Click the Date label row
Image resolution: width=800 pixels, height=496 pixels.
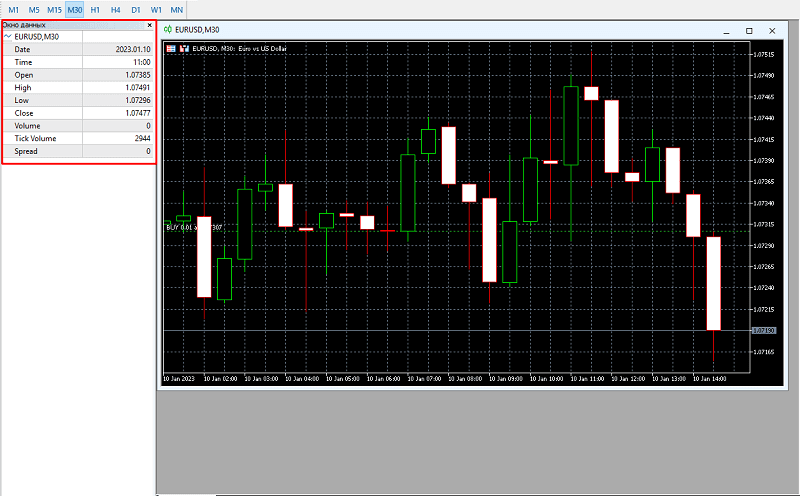[x=42, y=49]
